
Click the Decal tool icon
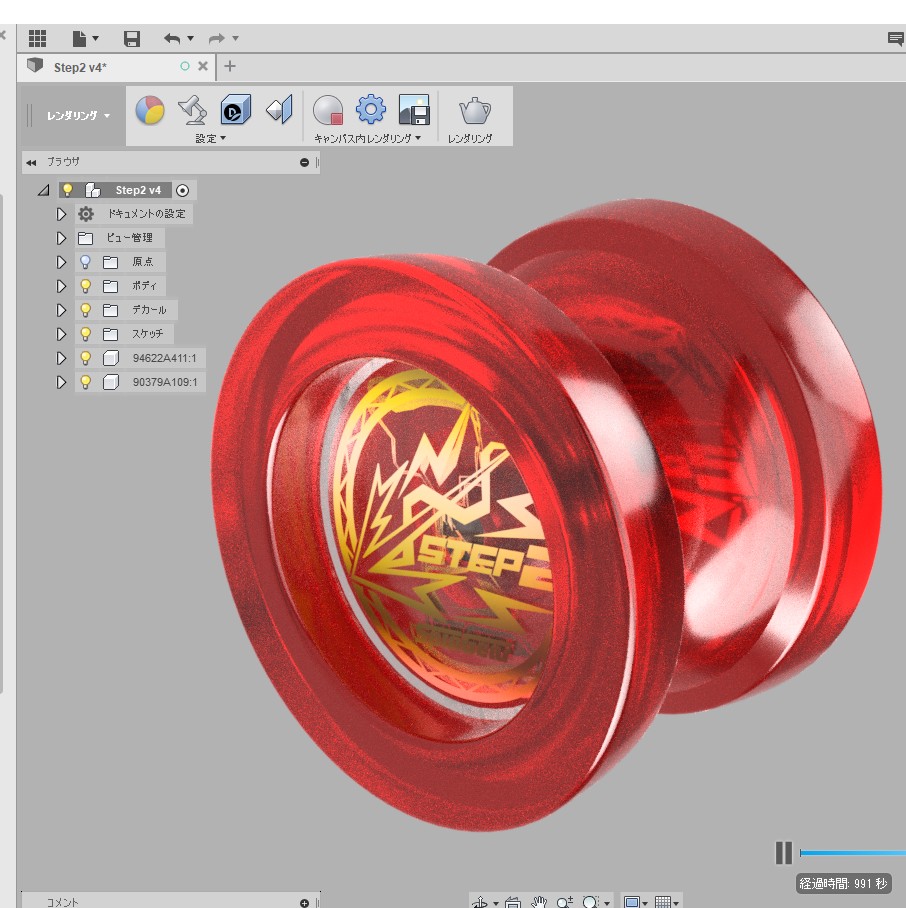(x=236, y=109)
